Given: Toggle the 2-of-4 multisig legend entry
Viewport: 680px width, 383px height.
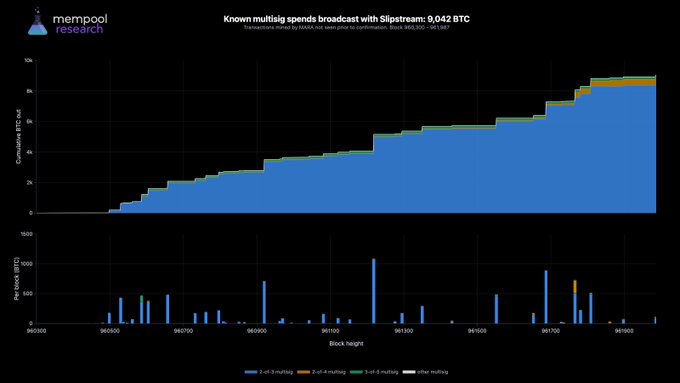Looking at the screenshot, I should [321, 372].
